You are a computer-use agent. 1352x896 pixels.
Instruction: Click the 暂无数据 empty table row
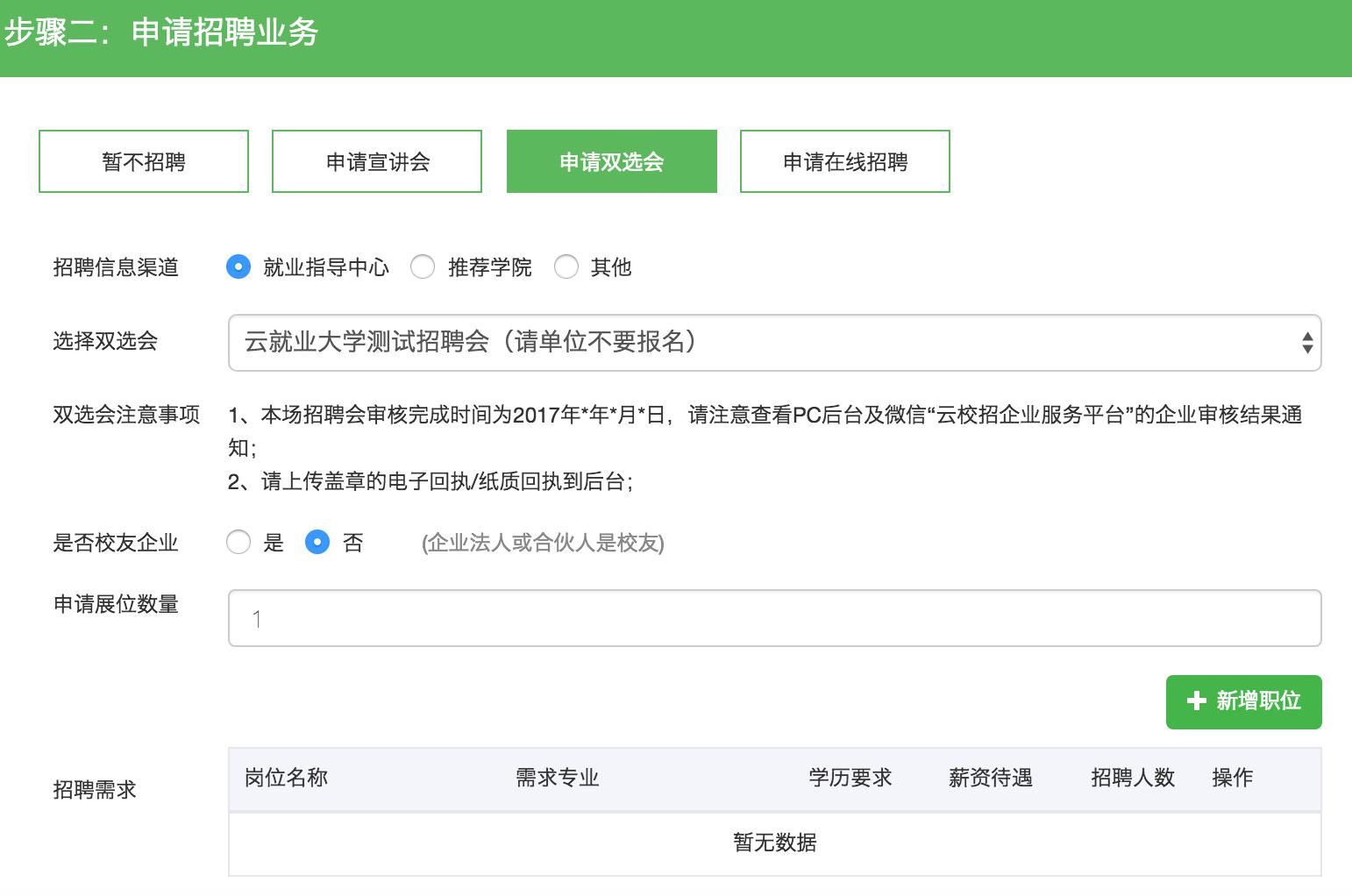pyautogui.click(x=774, y=843)
